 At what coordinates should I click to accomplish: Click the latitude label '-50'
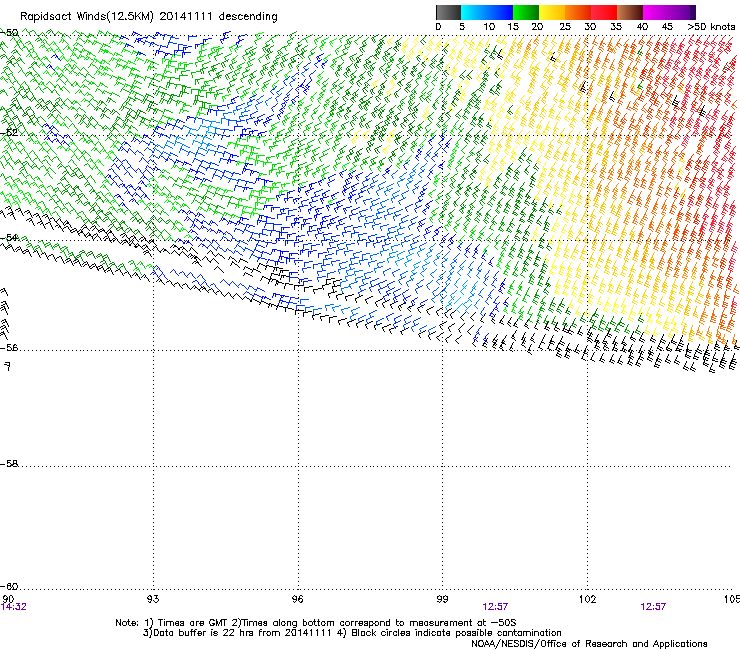pyautogui.click(x=9, y=33)
